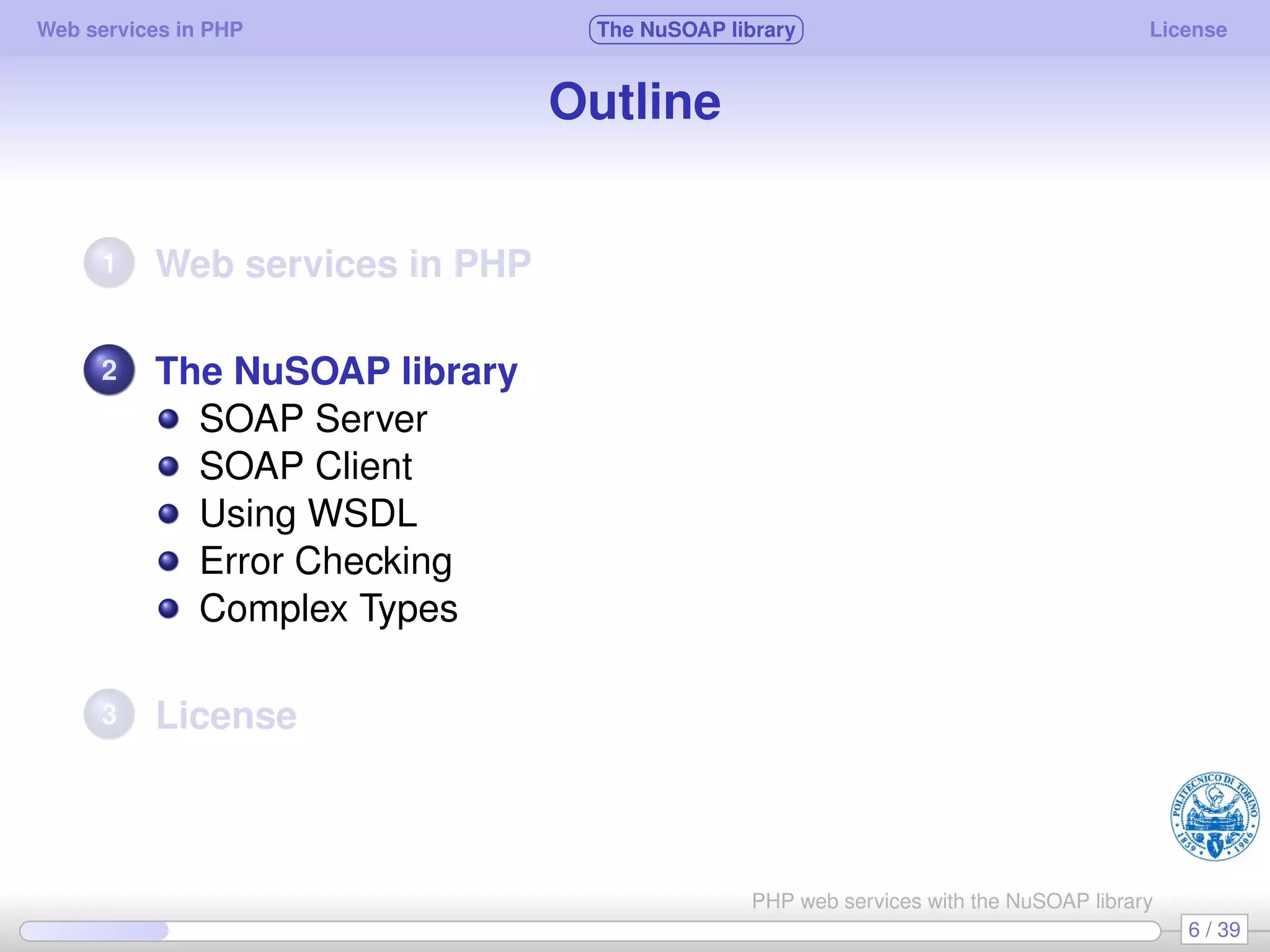This screenshot has width=1270, height=952.
Task: Click the 6 / 39 page counter
Action: click(1214, 930)
